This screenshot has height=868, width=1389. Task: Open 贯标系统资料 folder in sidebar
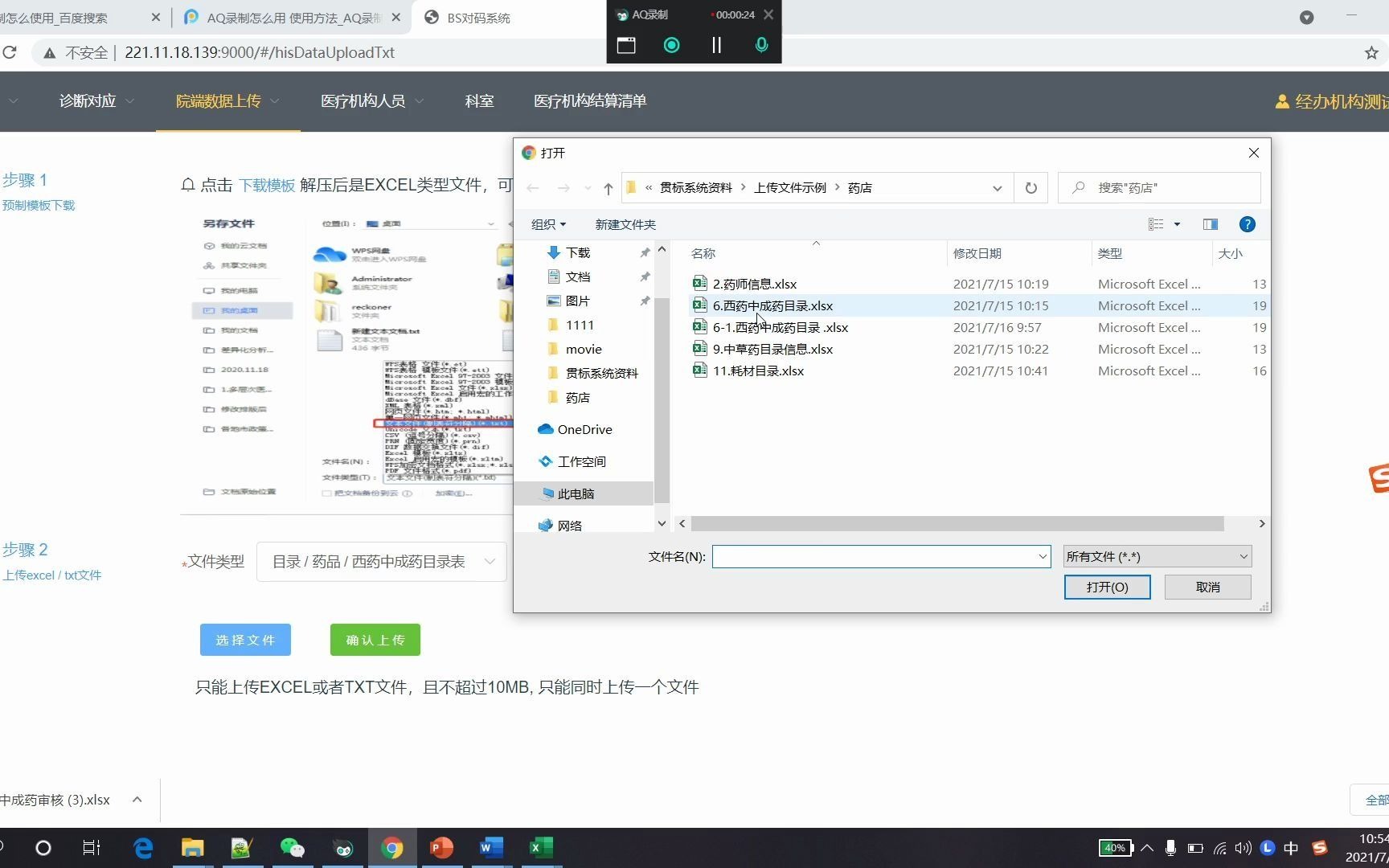[601, 373]
